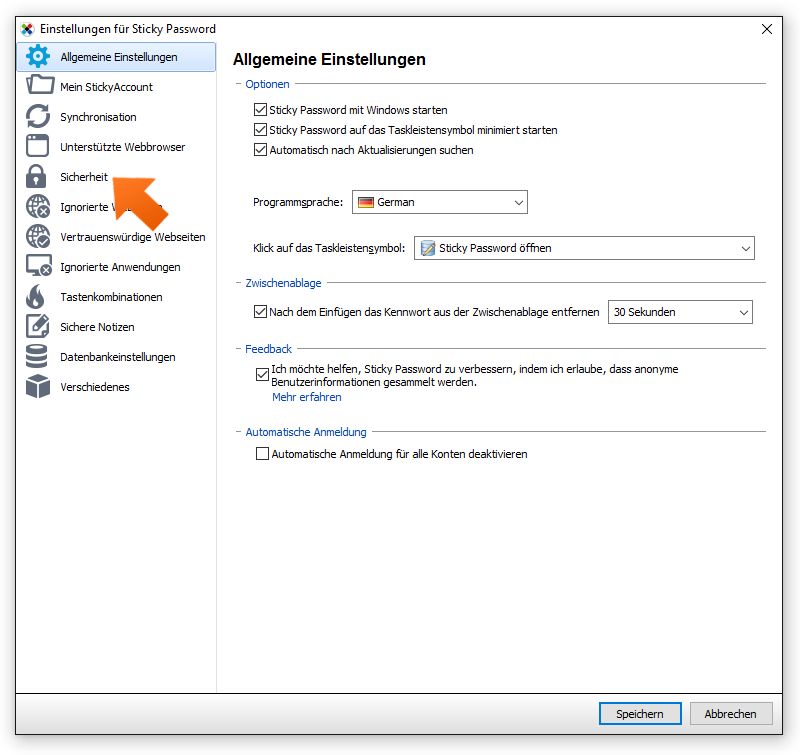Open Datenbankeinstellungen in the sidebar
The width and height of the screenshot is (800, 755).
tap(117, 357)
